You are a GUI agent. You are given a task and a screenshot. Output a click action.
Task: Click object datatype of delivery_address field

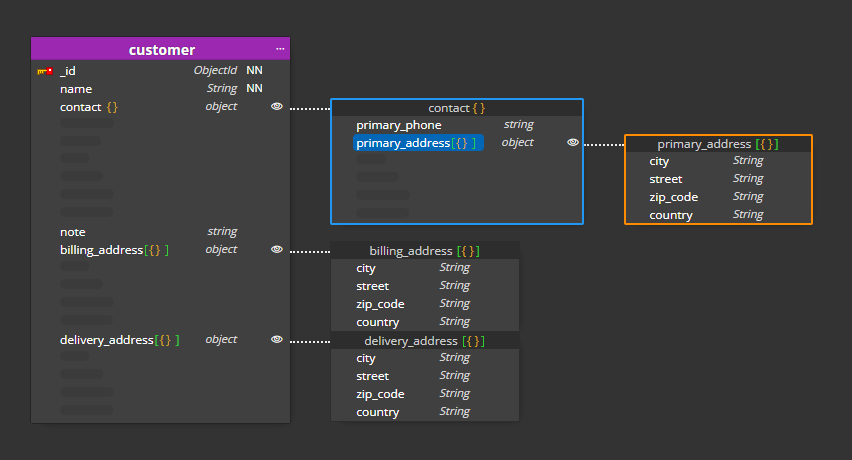pyautogui.click(x=221, y=339)
